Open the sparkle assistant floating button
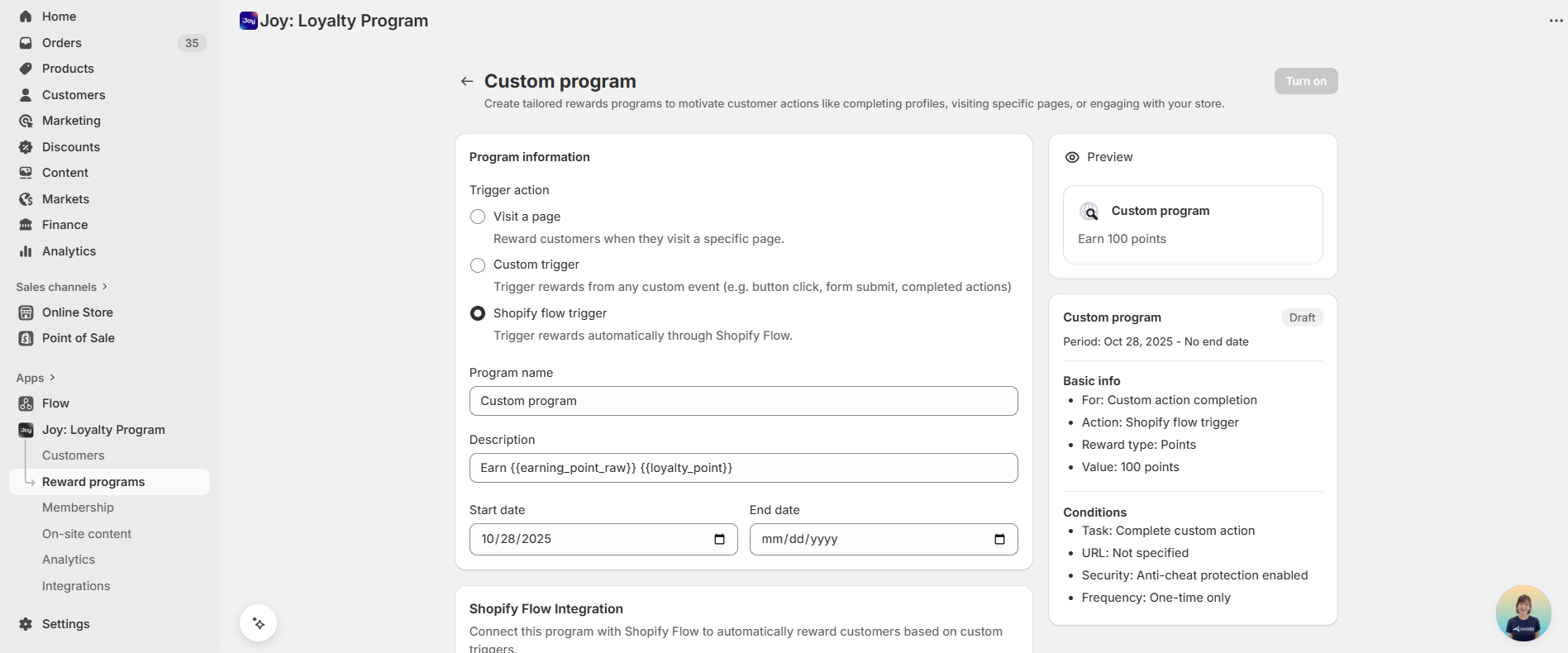 pyautogui.click(x=258, y=623)
